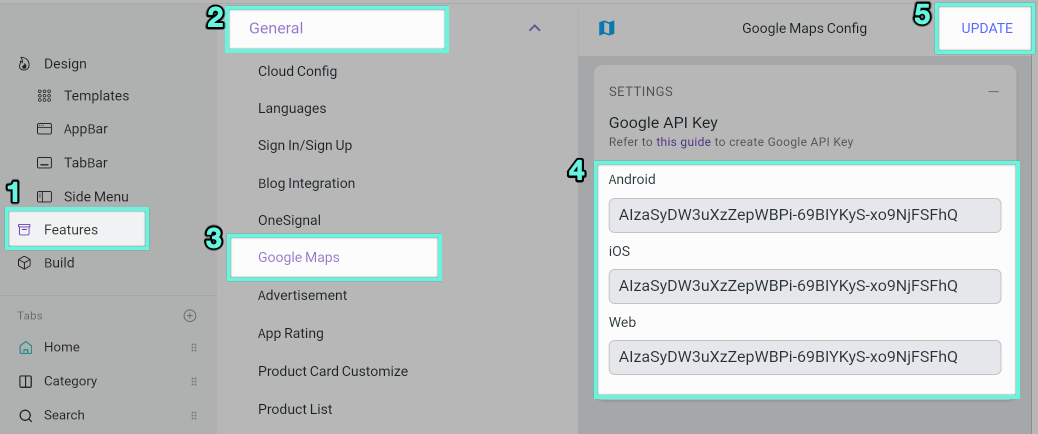This screenshot has height=434, width=1038.
Task: Click the plus icon beside Tabs
Action: [x=190, y=316]
